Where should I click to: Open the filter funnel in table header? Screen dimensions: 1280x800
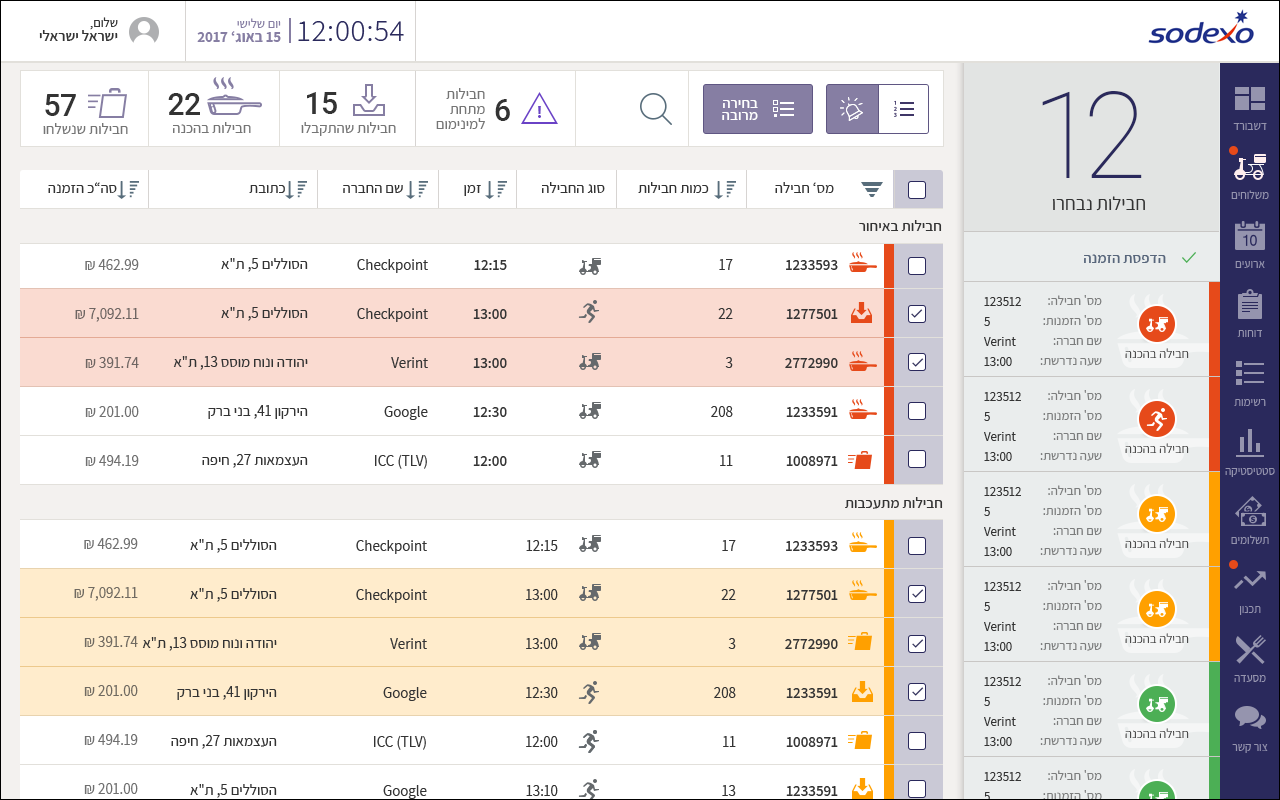coord(872,189)
